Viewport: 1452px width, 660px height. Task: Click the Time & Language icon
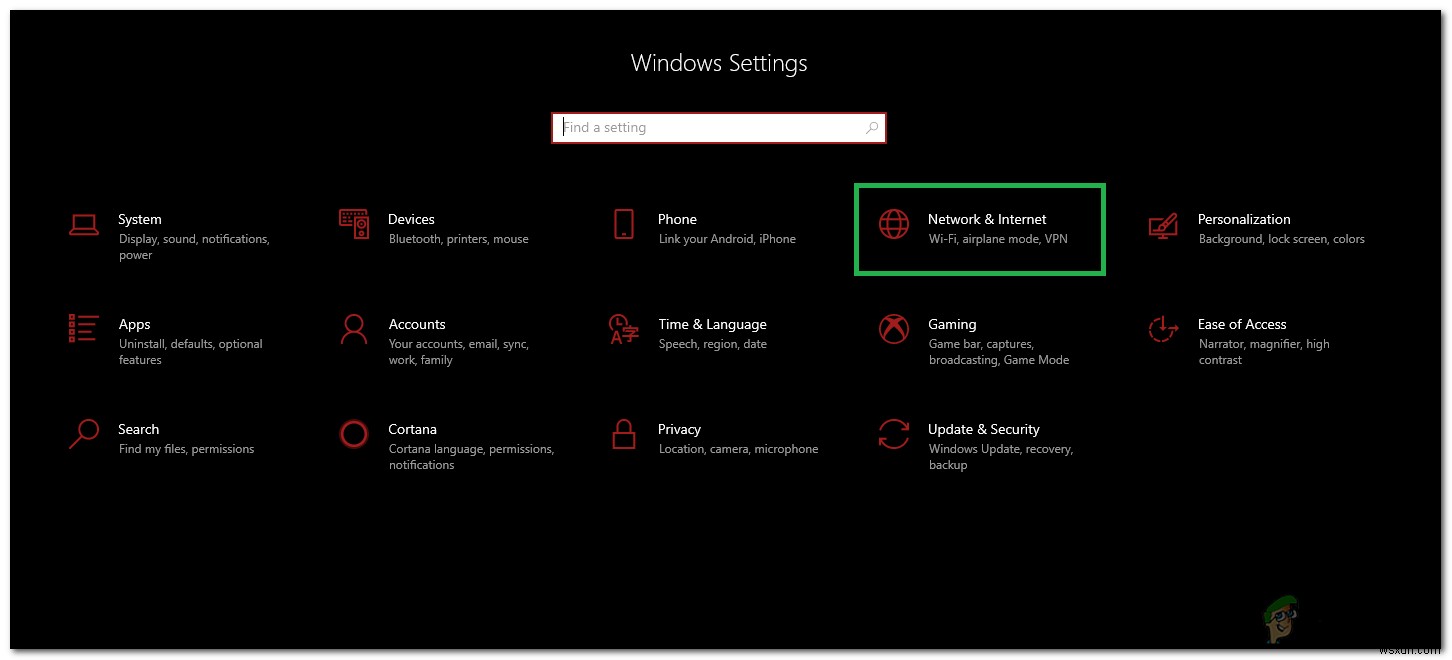pyautogui.click(x=624, y=331)
